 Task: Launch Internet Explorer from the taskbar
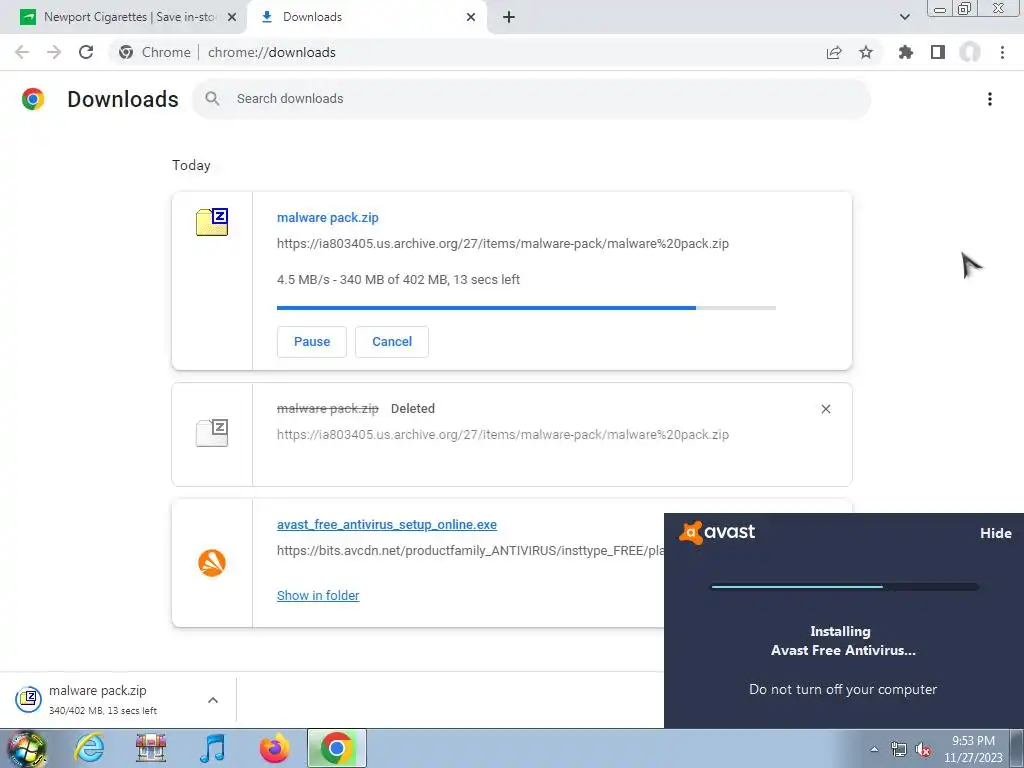pyautogui.click(x=89, y=749)
